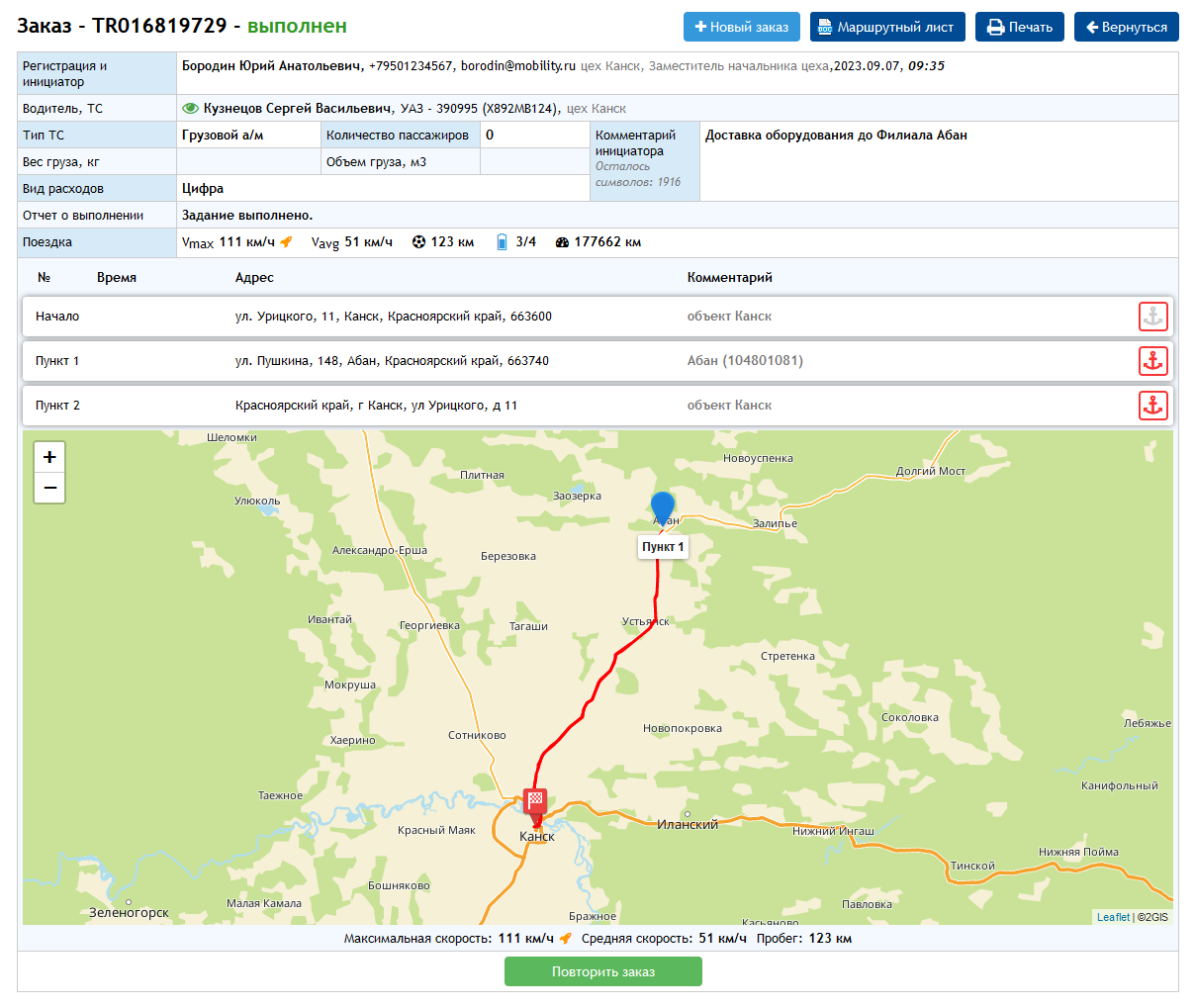Click the anchor icon for Пункт 1

[1152, 361]
